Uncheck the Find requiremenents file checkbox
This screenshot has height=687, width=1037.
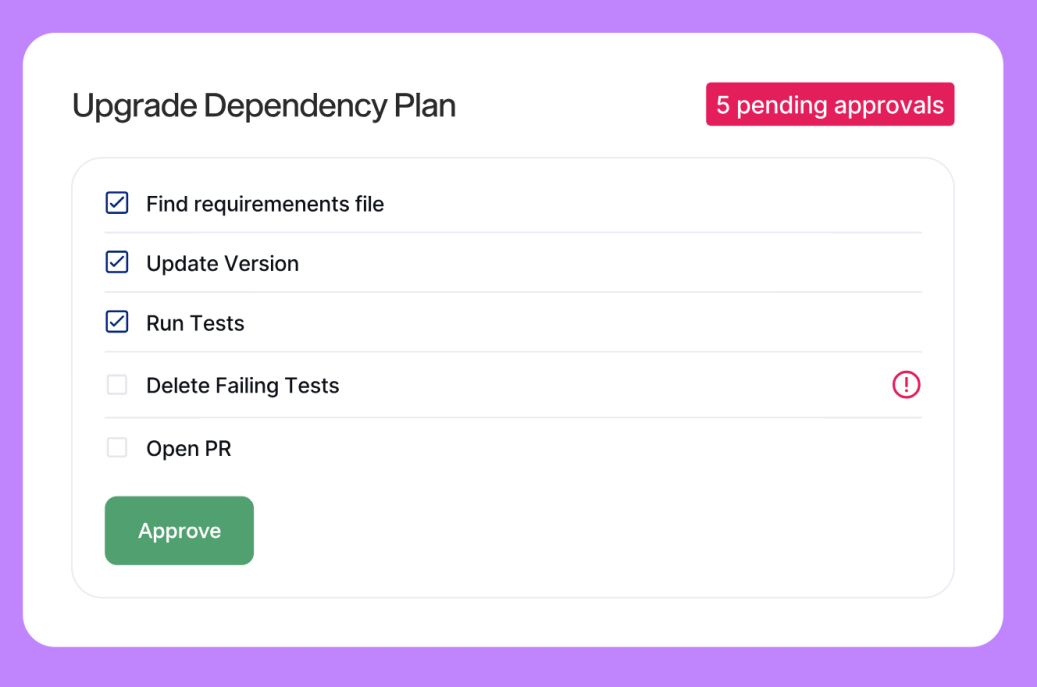tap(117, 203)
